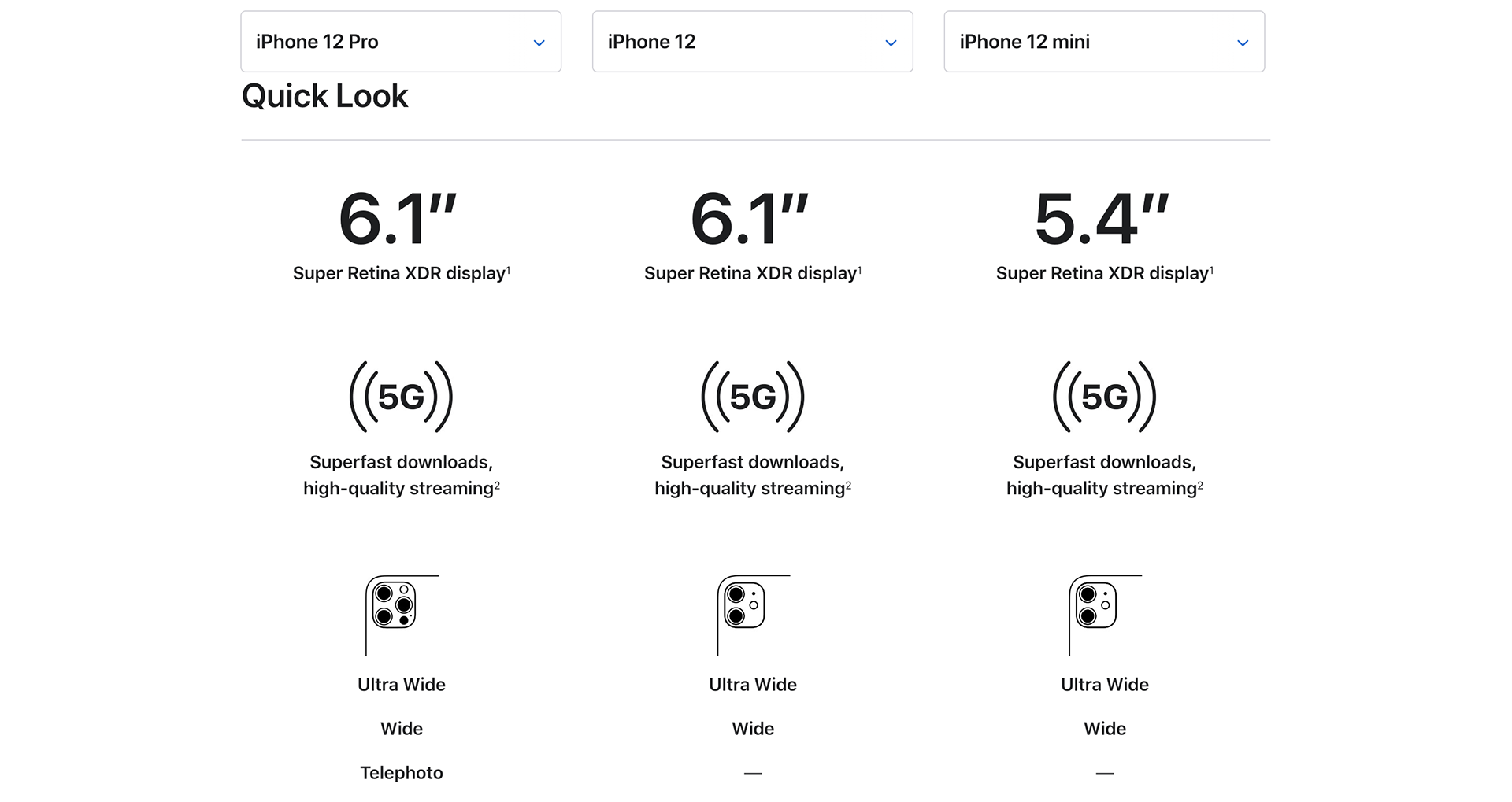1512x802 pixels.
Task: Click the 5G icon under iPhone 12 mini
Action: pyautogui.click(x=1104, y=397)
